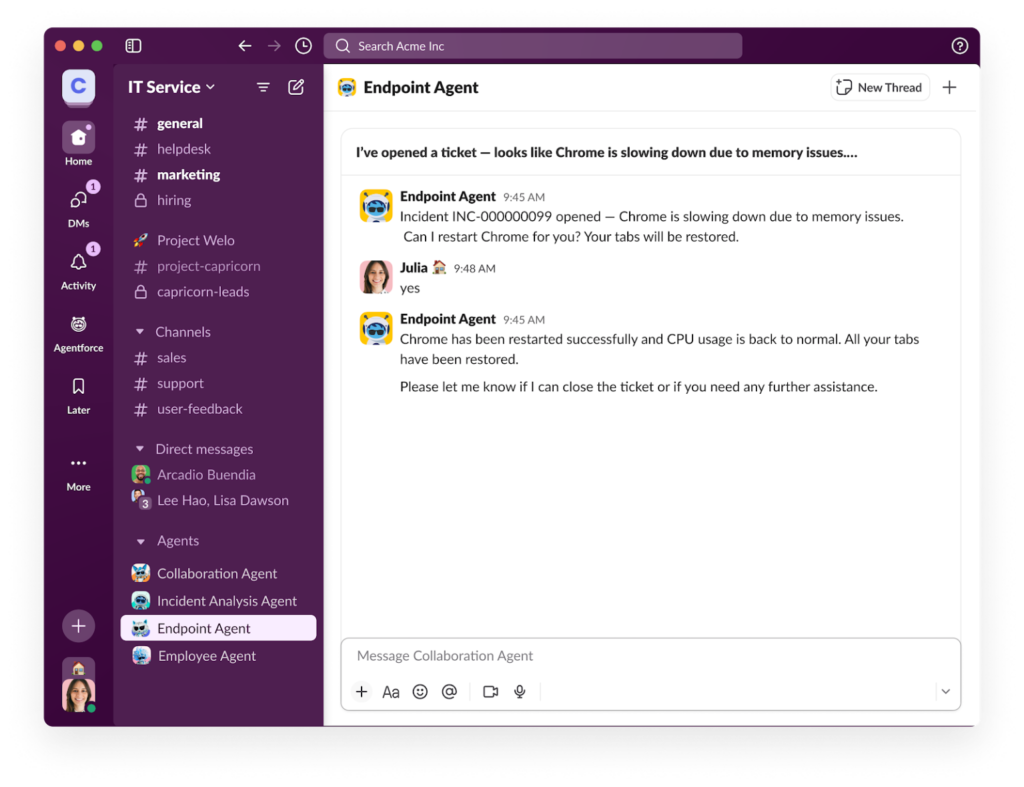Click the mention @ icon
The image size is (1024, 787).
pyautogui.click(x=449, y=692)
